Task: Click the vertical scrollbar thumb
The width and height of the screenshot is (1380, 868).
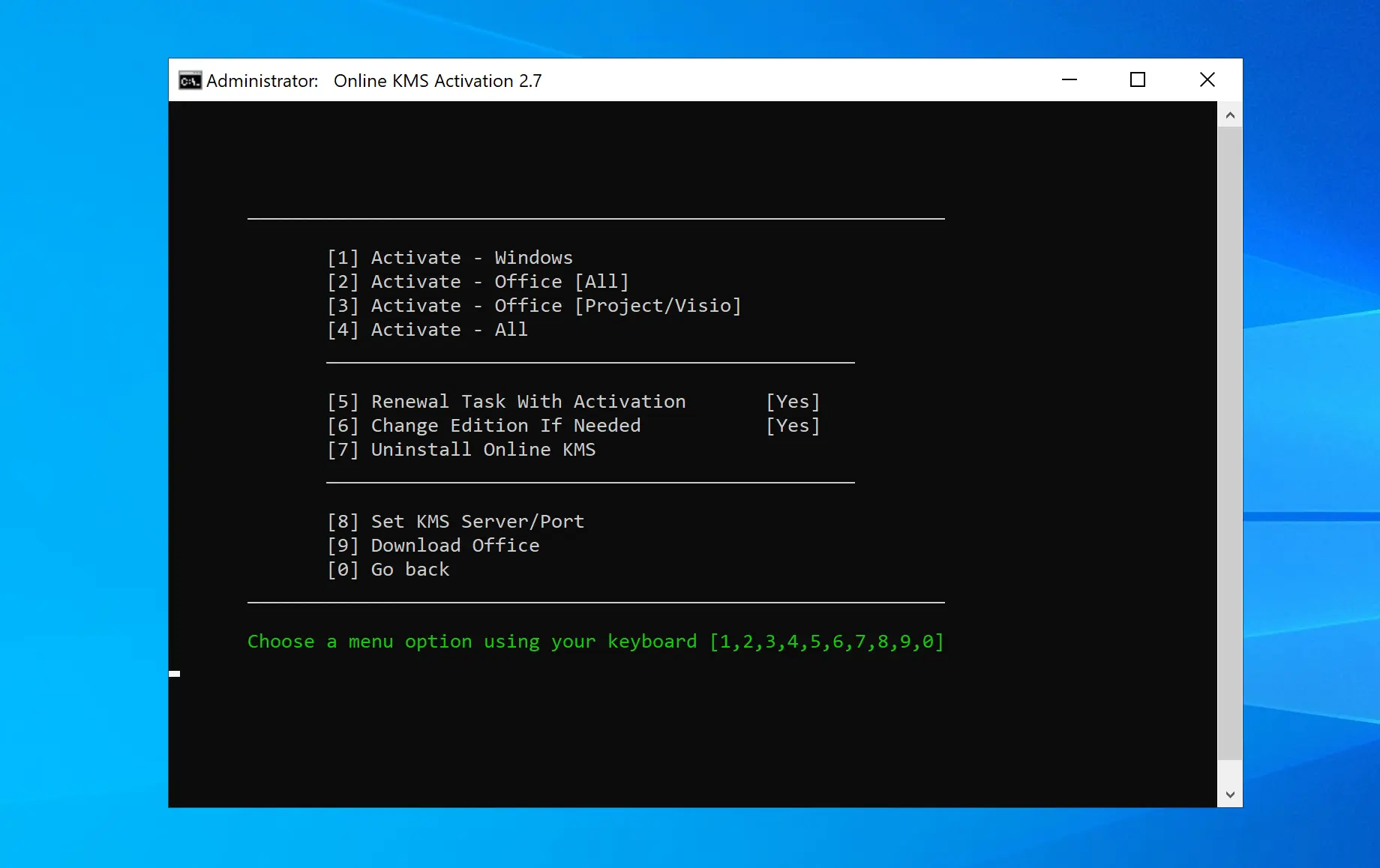Action: 1230,444
